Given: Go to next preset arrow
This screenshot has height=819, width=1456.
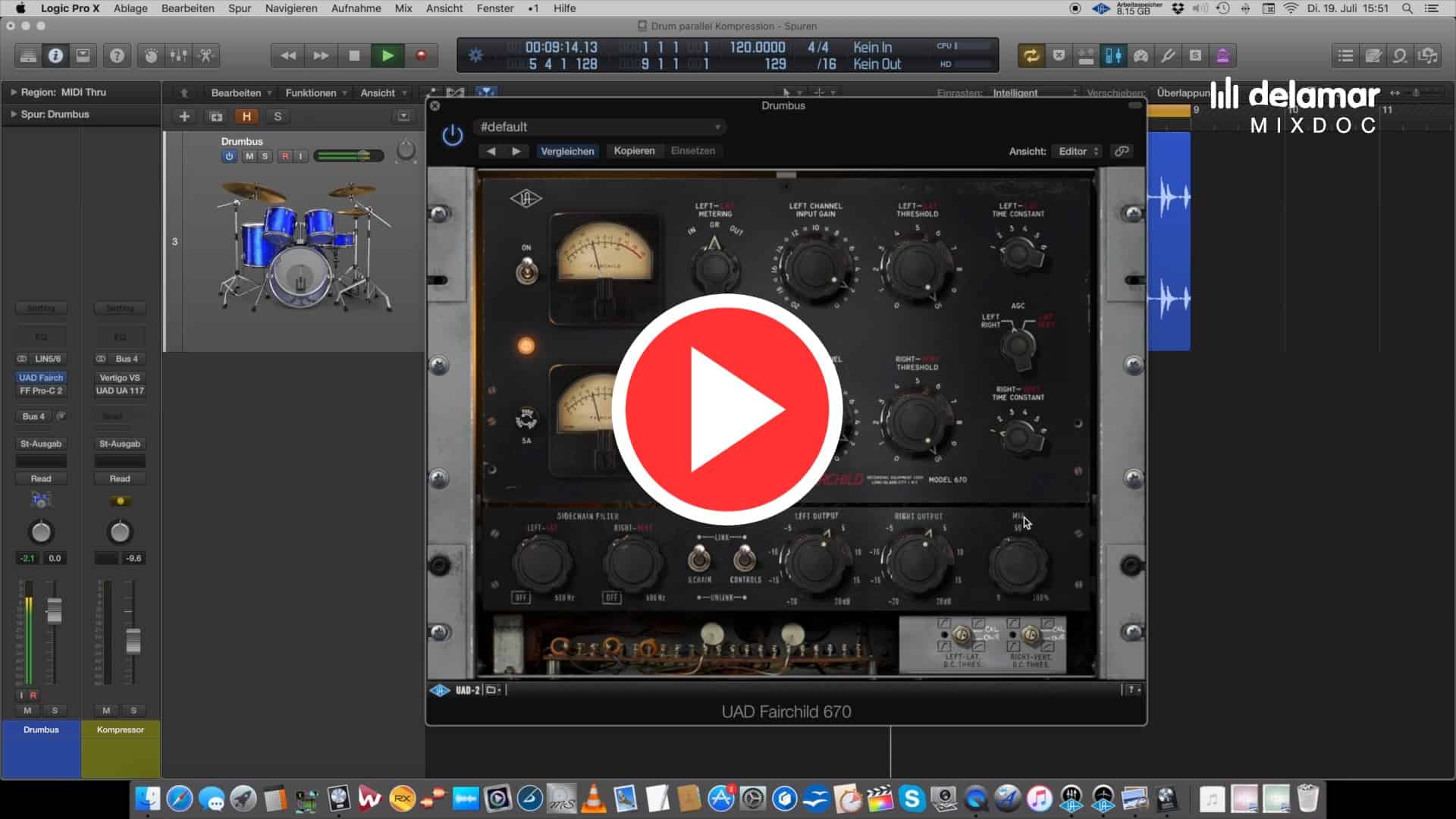Looking at the screenshot, I should 516,151.
